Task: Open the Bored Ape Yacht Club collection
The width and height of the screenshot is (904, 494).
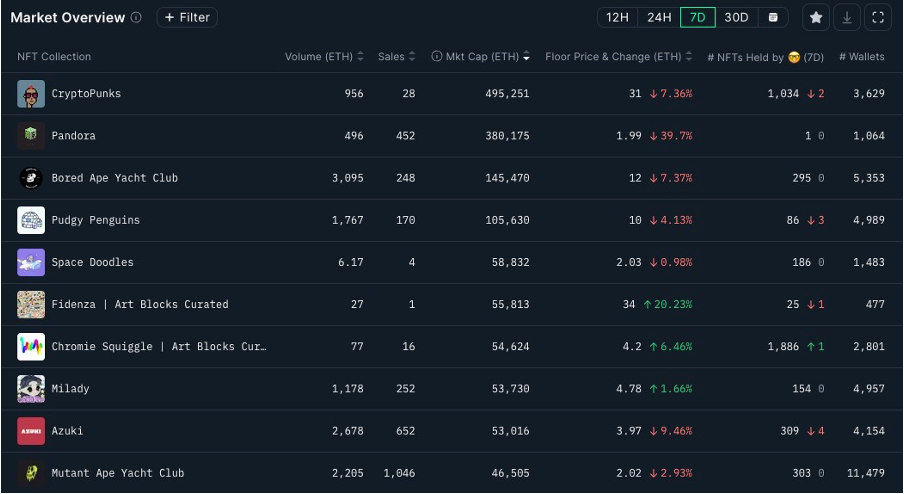Action: [x=114, y=178]
